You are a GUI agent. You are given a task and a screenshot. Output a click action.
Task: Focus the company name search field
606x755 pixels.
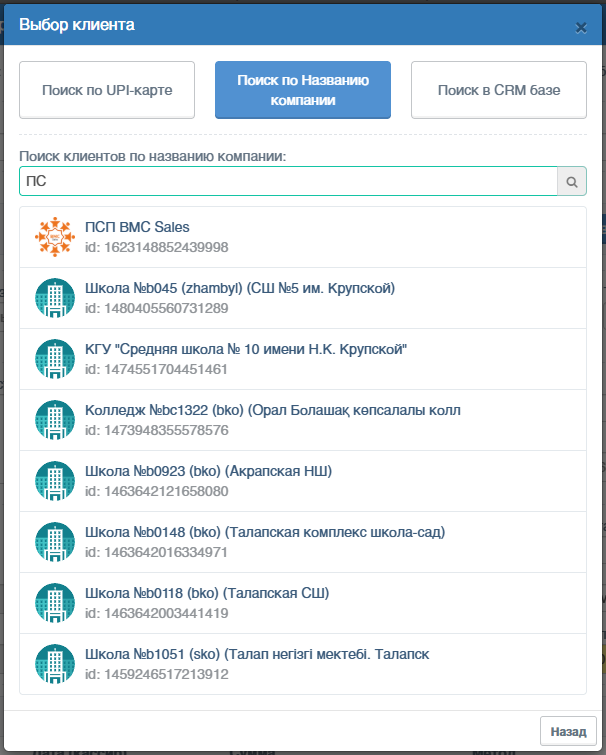point(288,181)
